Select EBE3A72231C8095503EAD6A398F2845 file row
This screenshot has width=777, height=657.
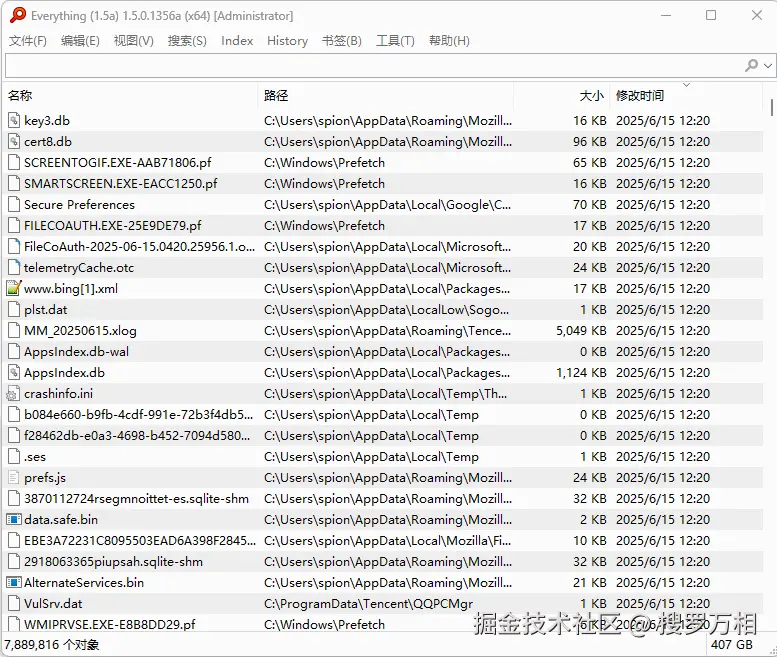pos(384,541)
